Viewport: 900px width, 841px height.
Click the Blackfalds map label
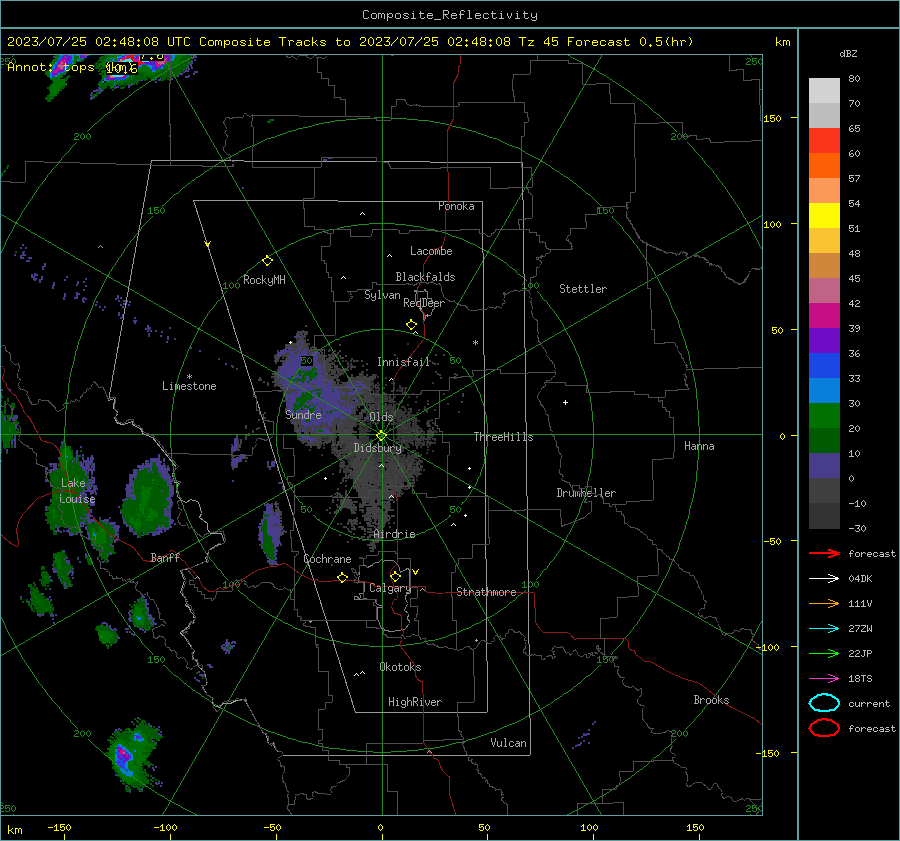(x=425, y=277)
